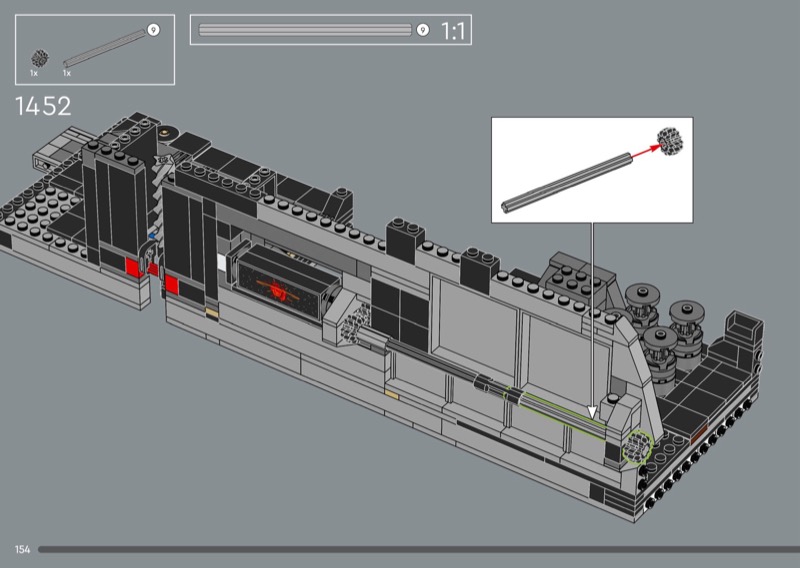Image resolution: width=800 pixels, height=568 pixels.
Task: Click the red square brick on the left tower
Action: (x=132, y=267)
